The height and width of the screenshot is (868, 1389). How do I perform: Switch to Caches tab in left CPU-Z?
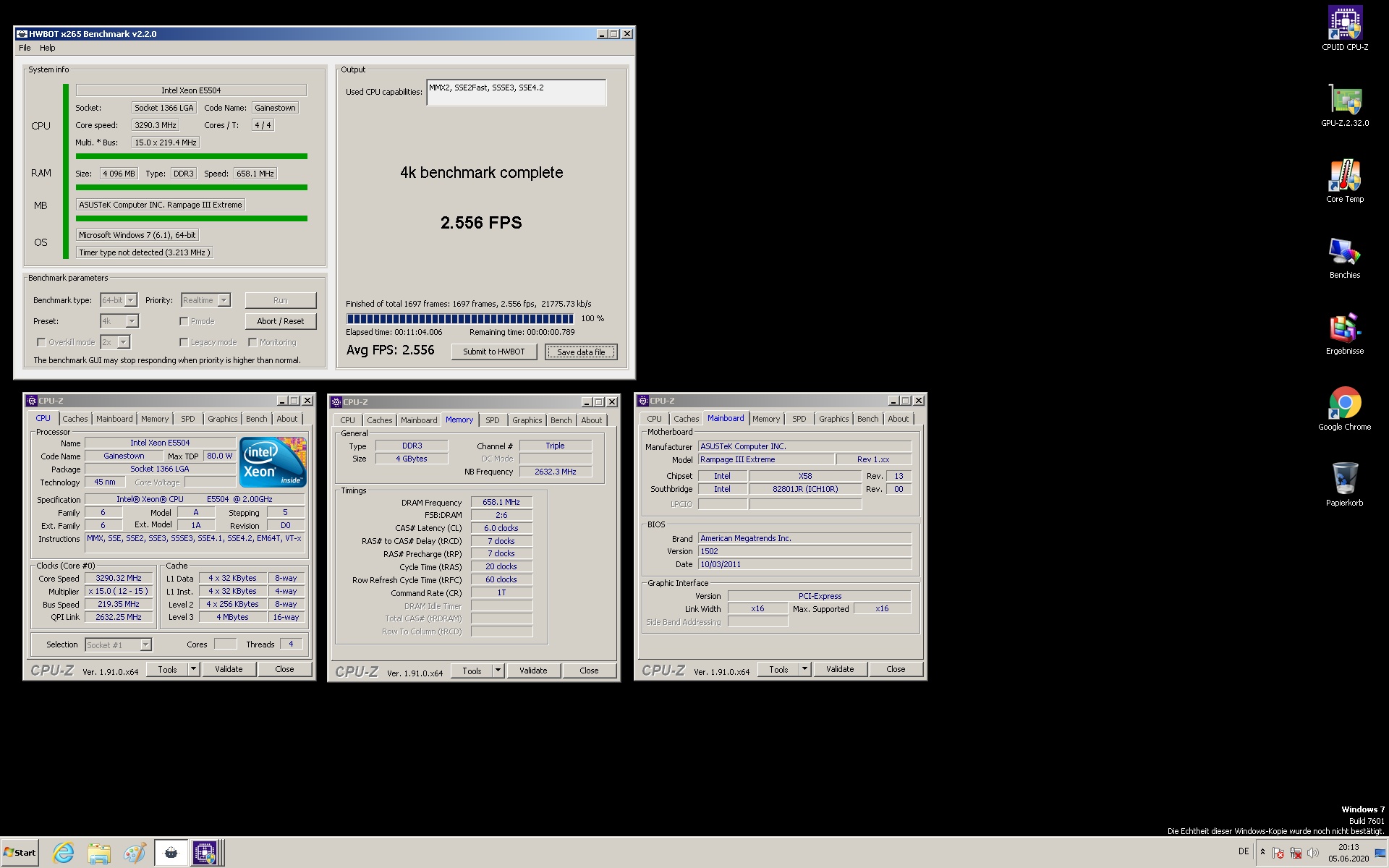point(75,419)
